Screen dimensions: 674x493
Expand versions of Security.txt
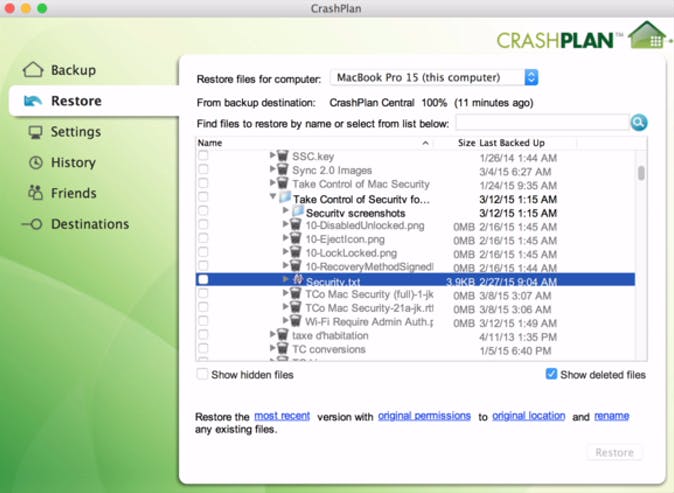[x=285, y=279]
